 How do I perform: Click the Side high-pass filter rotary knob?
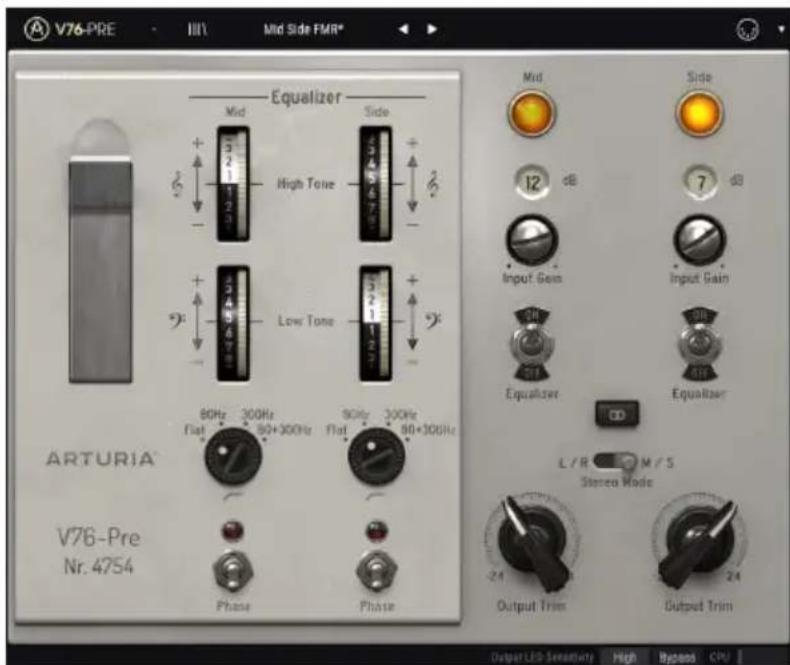pyautogui.click(x=376, y=456)
